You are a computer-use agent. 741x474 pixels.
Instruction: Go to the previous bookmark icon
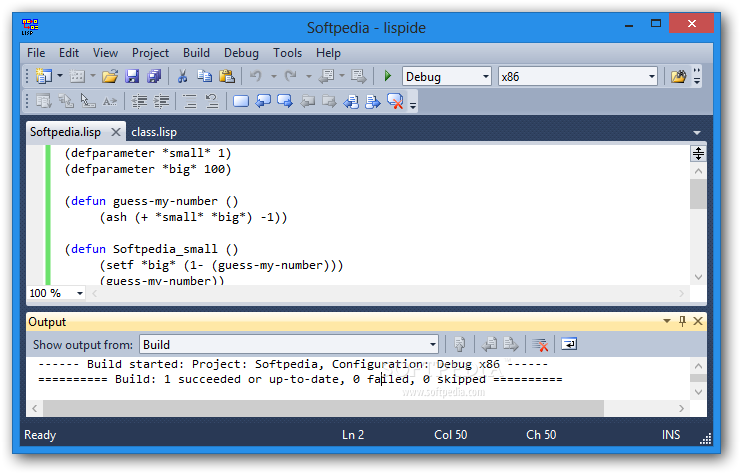tap(263, 101)
